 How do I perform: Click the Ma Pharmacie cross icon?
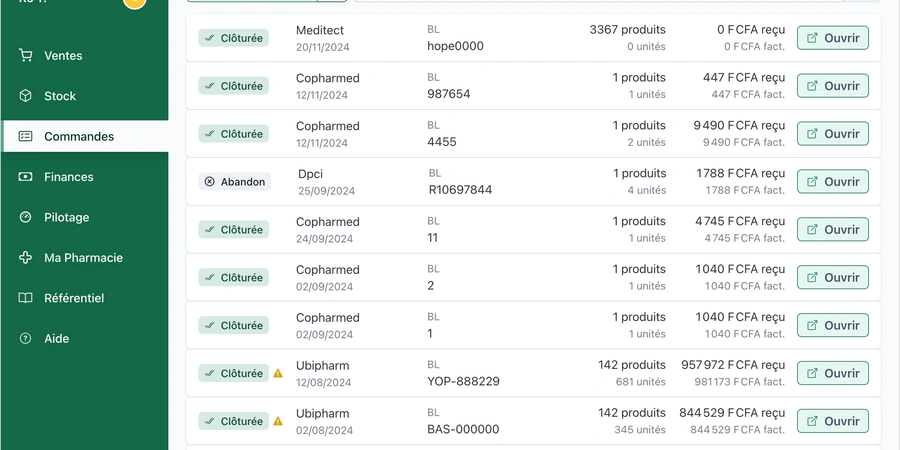tap(25, 258)
